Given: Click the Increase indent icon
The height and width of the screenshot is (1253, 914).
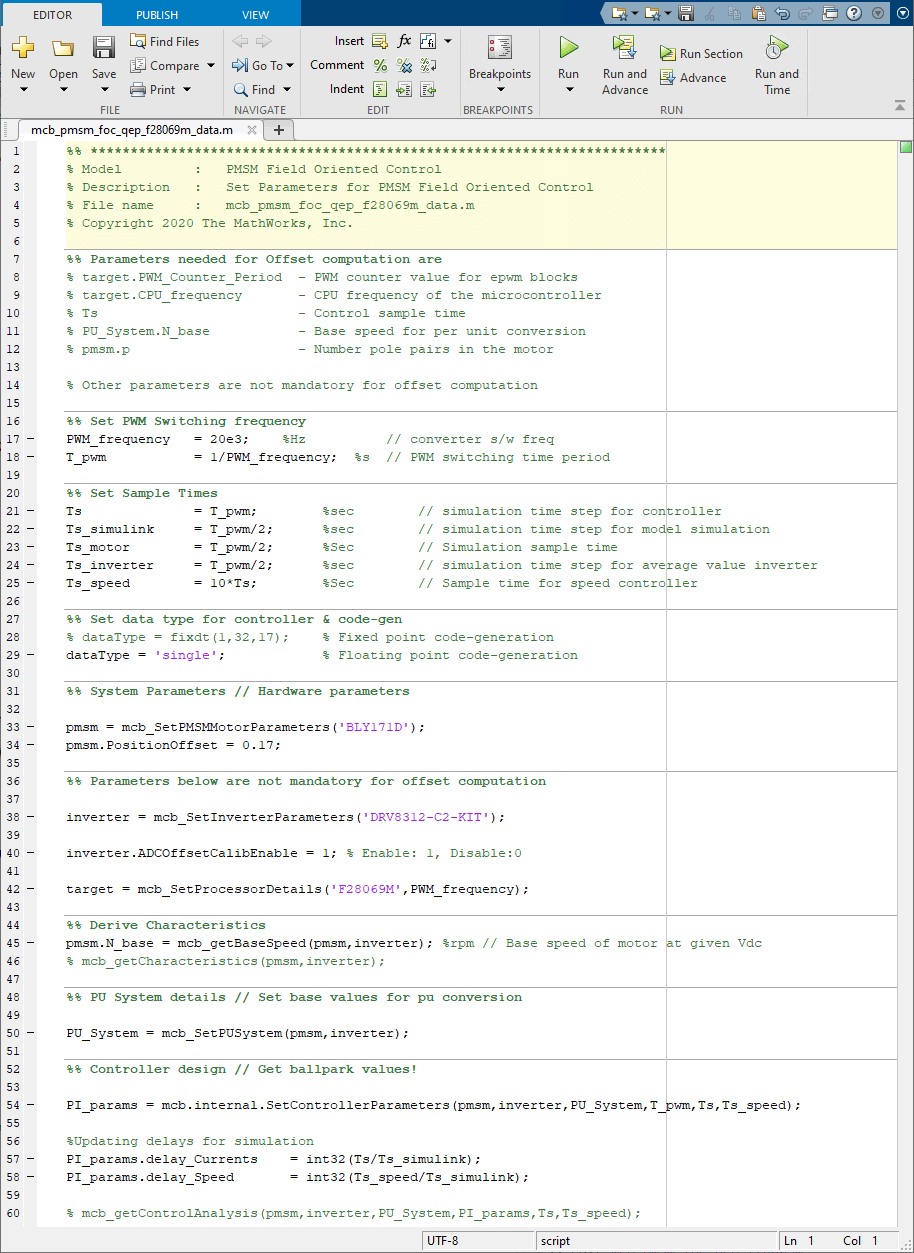Looking at the screenshot, I should [404, 90].
